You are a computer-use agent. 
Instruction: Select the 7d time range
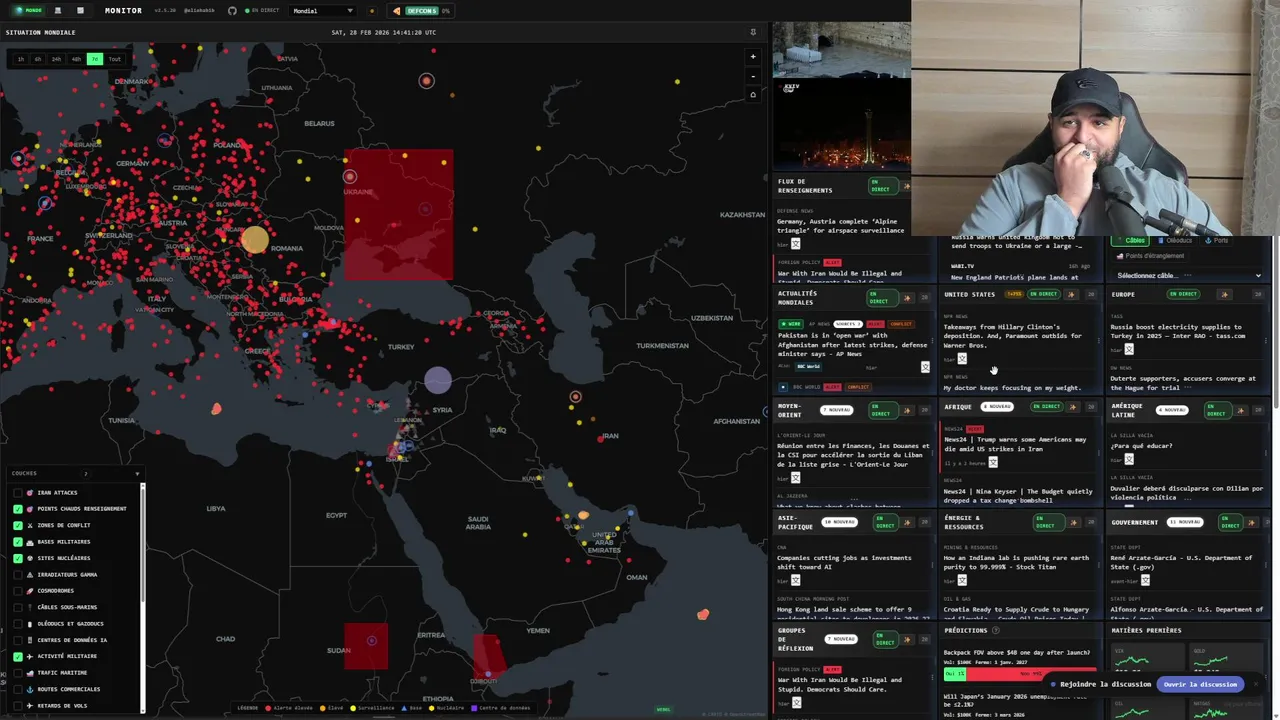(x=95, y=59)
